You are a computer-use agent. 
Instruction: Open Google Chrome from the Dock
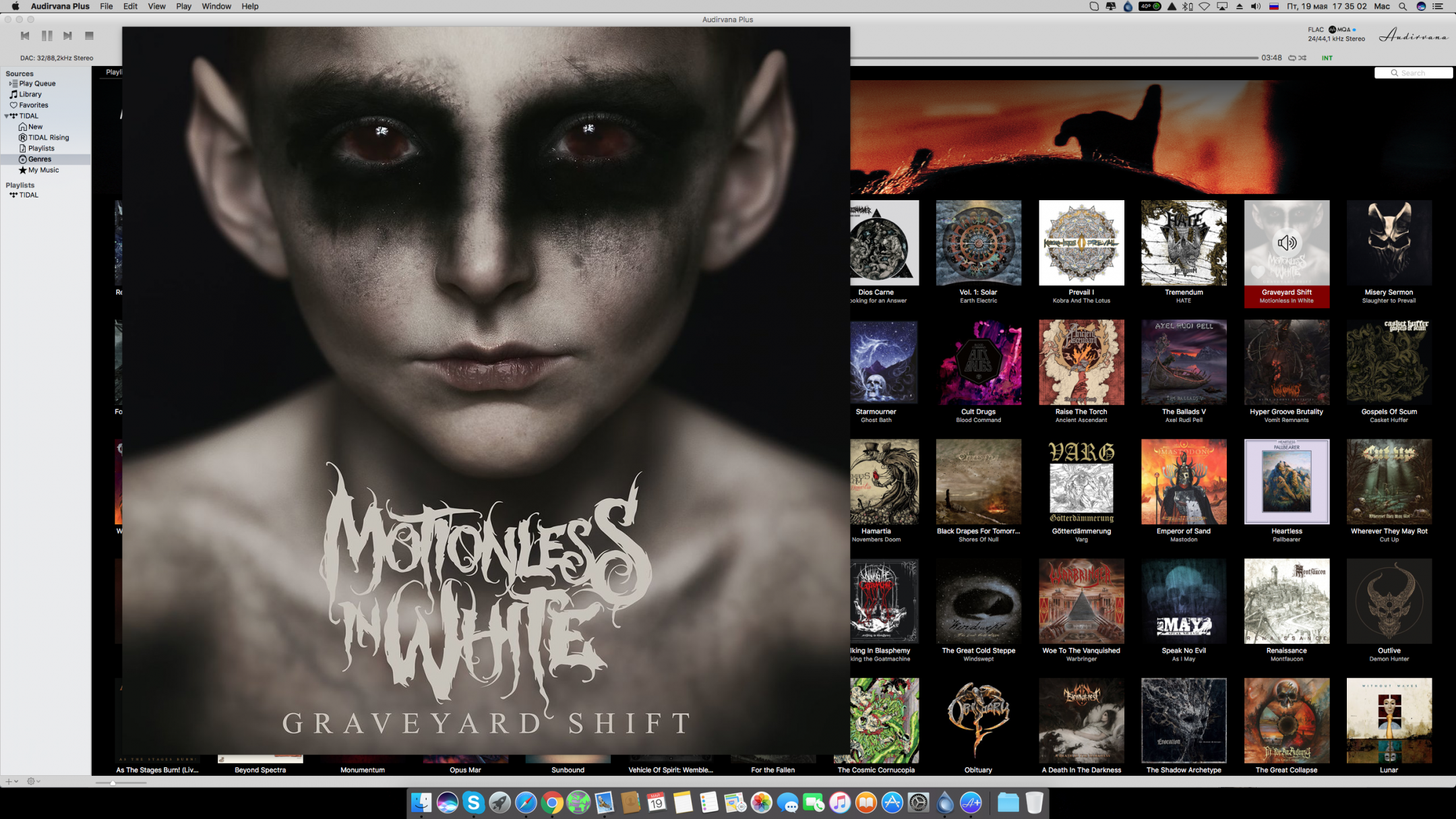552,802
